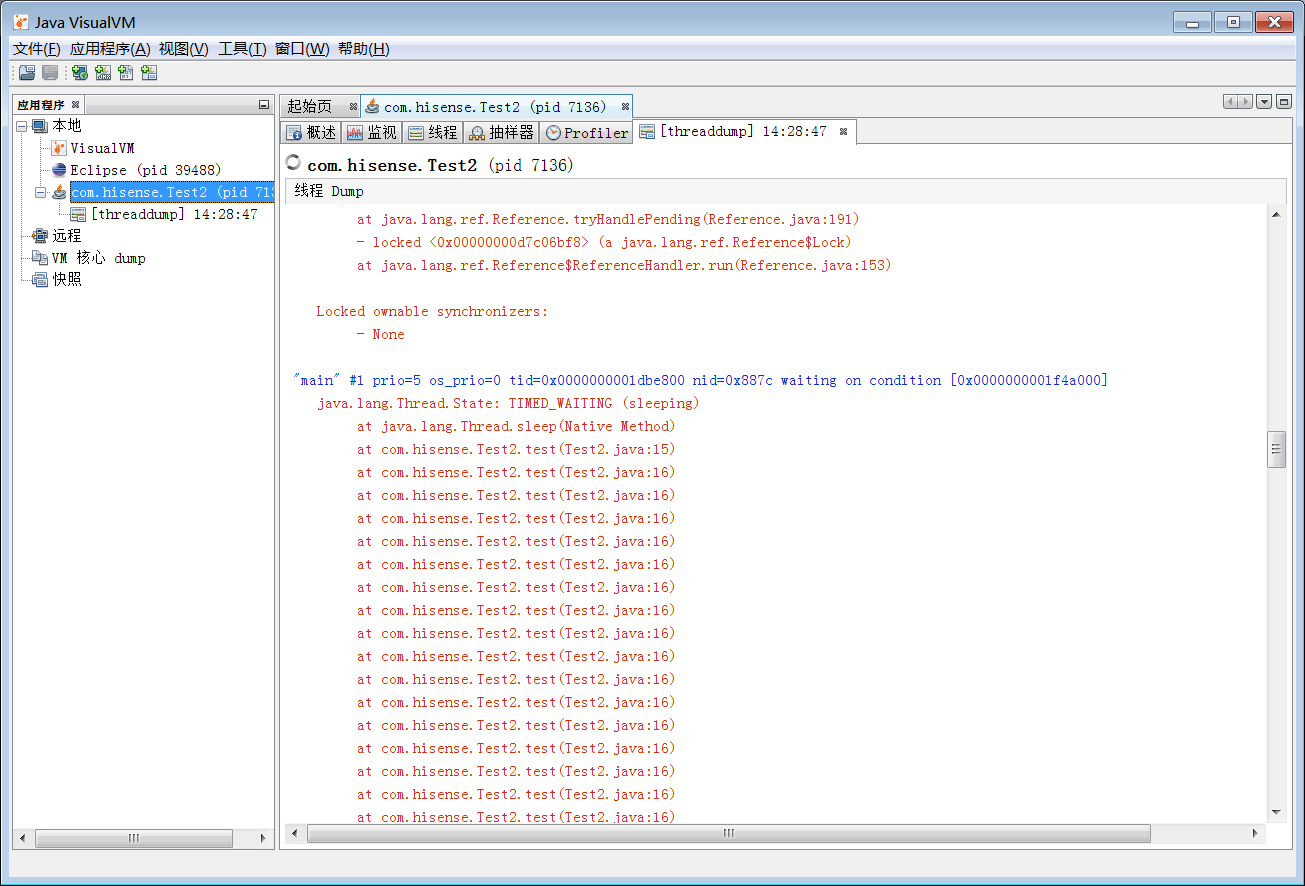1305x886 pixels.
Task: Open the 帮助(H) menu
Action: [364, 49]
